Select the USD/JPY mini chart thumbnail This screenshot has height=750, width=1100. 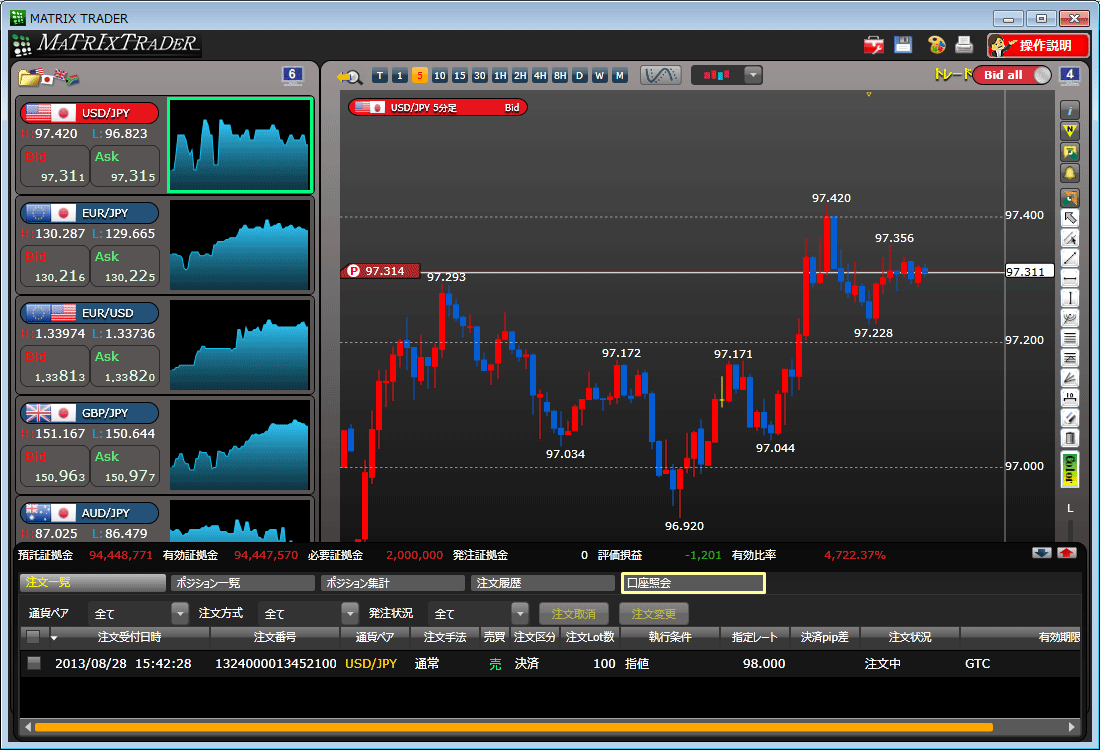coord(240,145)
